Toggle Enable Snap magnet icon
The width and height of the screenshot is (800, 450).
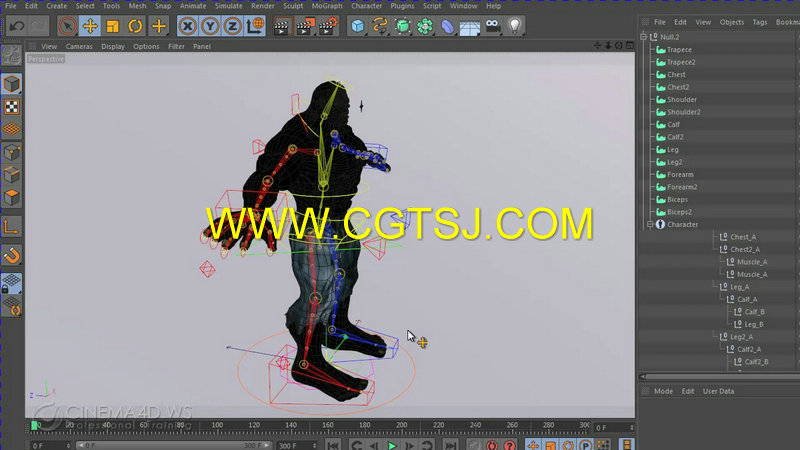[11, 255]
